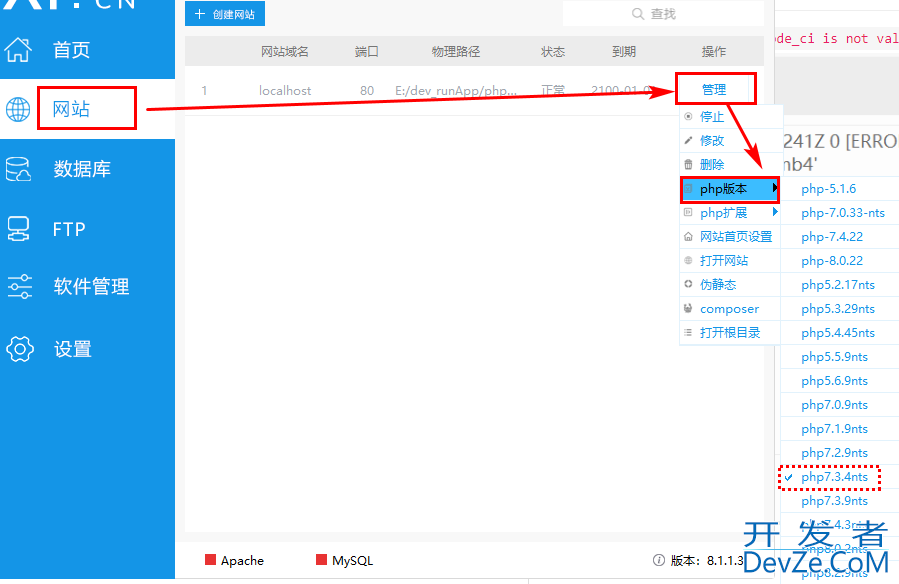Click the 网站域名 column header
The image size is (899, 584).
coord(285,52)
